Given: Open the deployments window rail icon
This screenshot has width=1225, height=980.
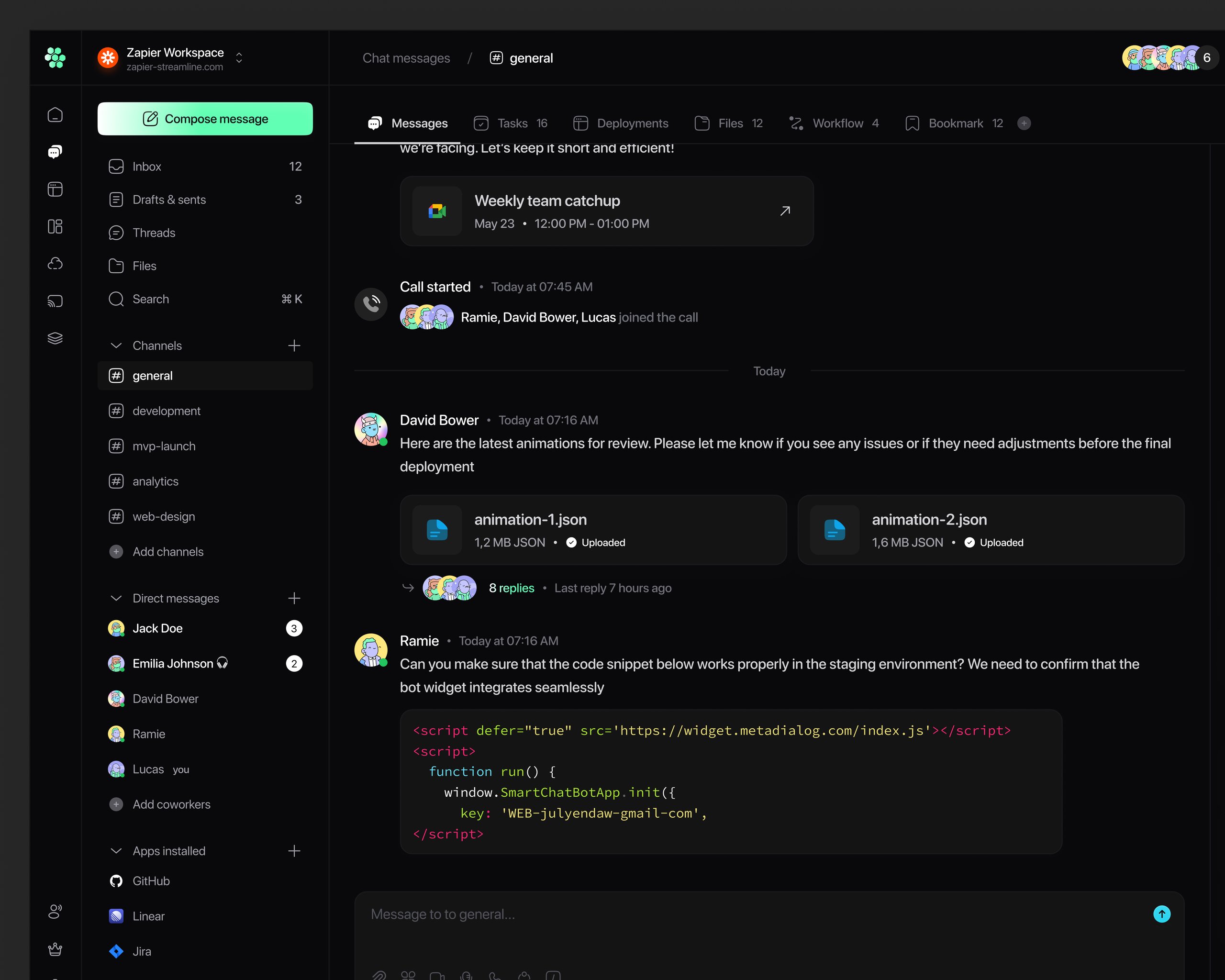Looking at the screenshot, I should [55, 189].
